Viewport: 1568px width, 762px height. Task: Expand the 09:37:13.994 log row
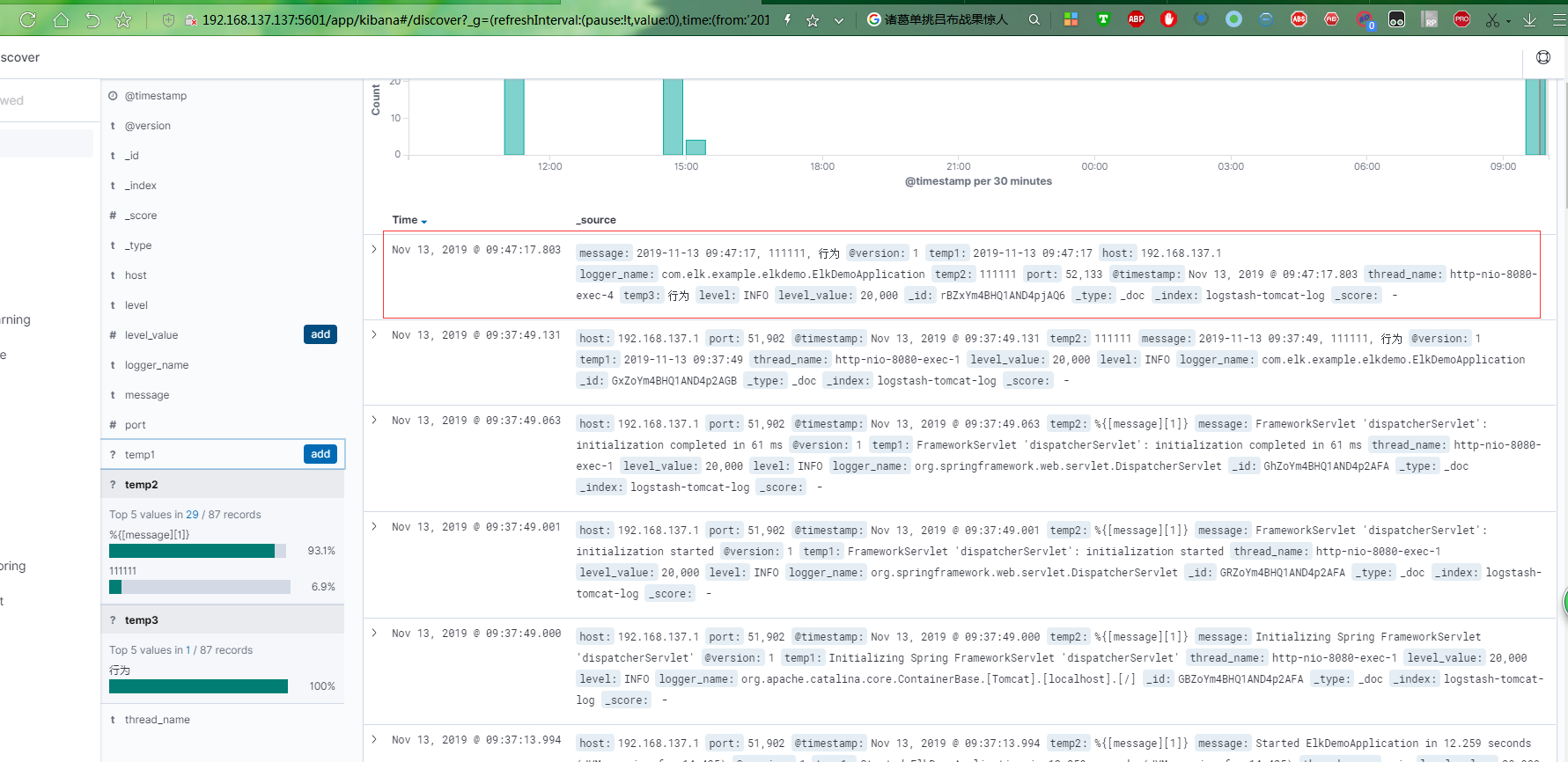coord(374,740)
